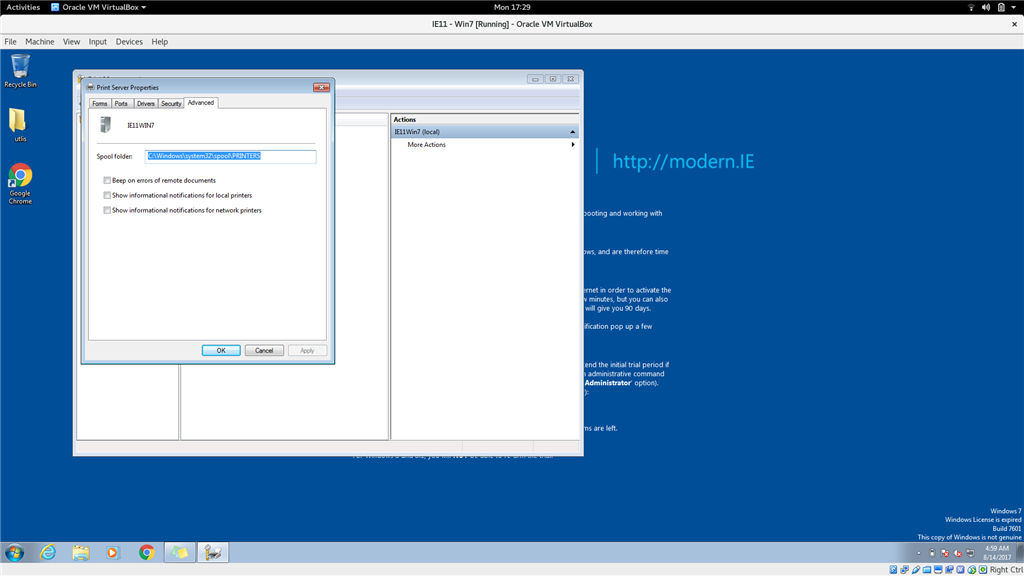Image resolution: width=1024 pixels, height=576 pixels.
Task: Open GNOME system menu dropdown arrow
Action: click(1014, 7)
